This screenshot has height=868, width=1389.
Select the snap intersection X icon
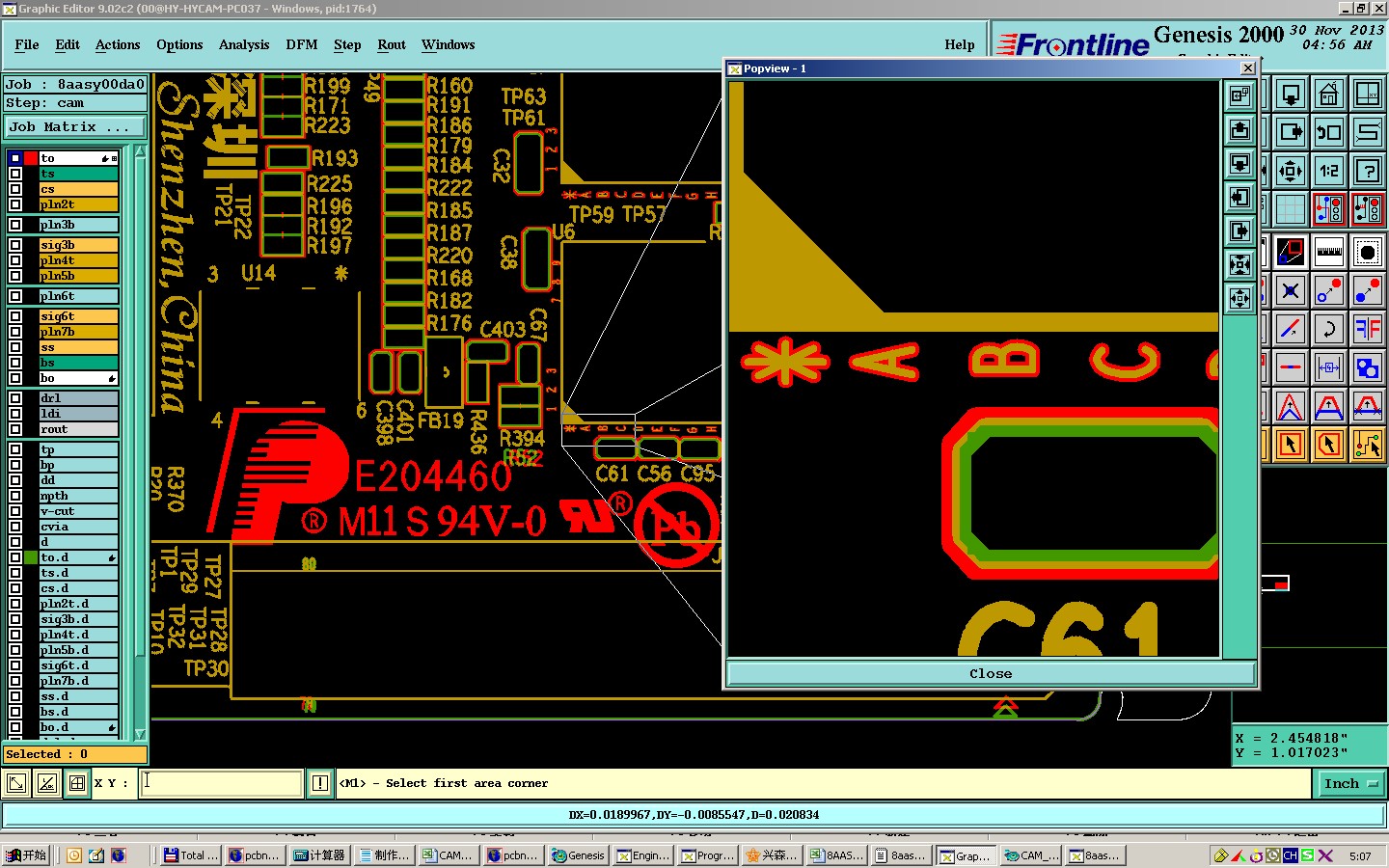1291,290
